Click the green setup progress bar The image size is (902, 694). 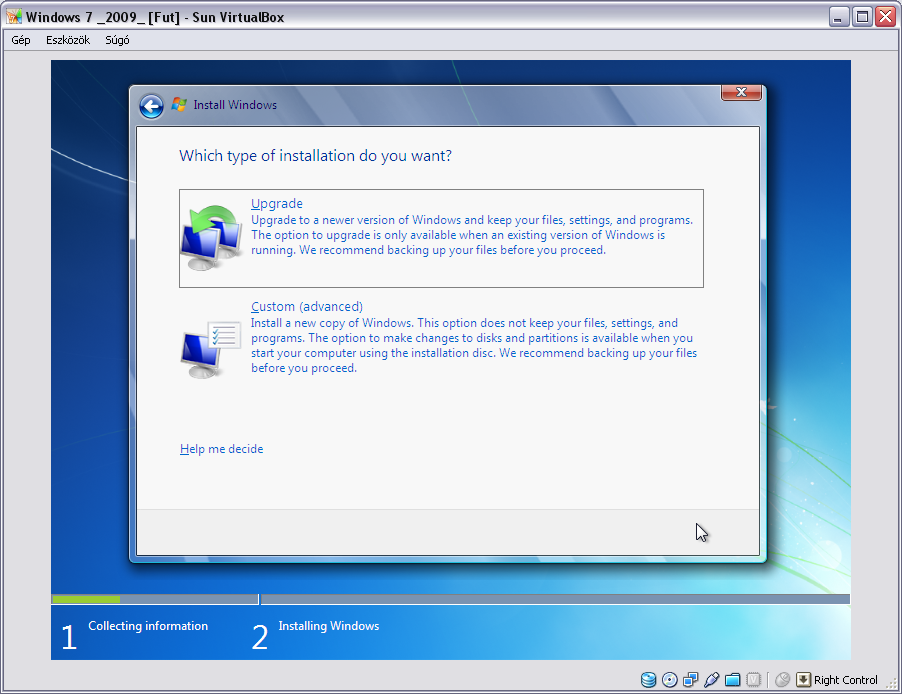pos(86,599)
